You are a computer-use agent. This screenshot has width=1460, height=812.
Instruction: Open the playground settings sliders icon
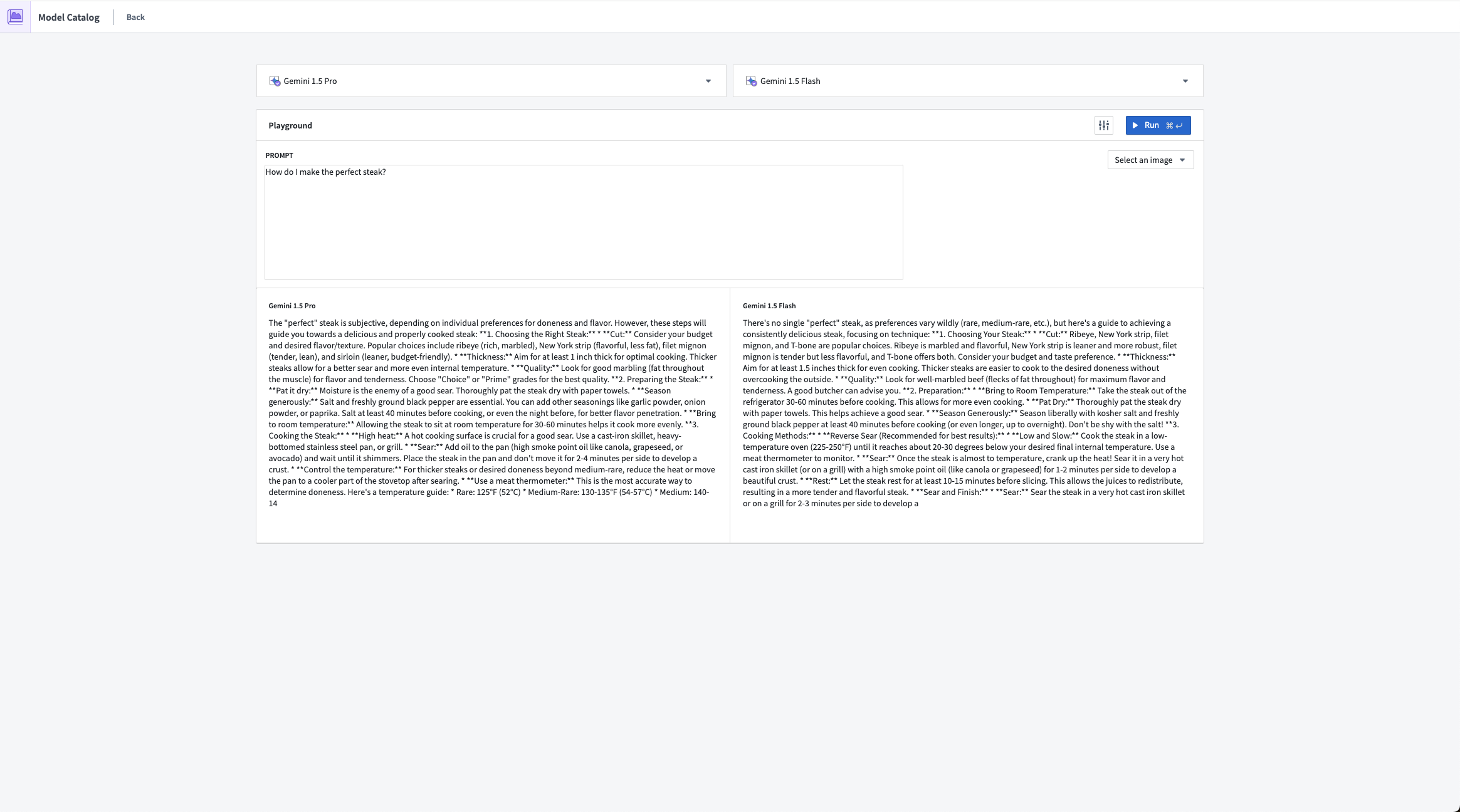pos(1103,125)
